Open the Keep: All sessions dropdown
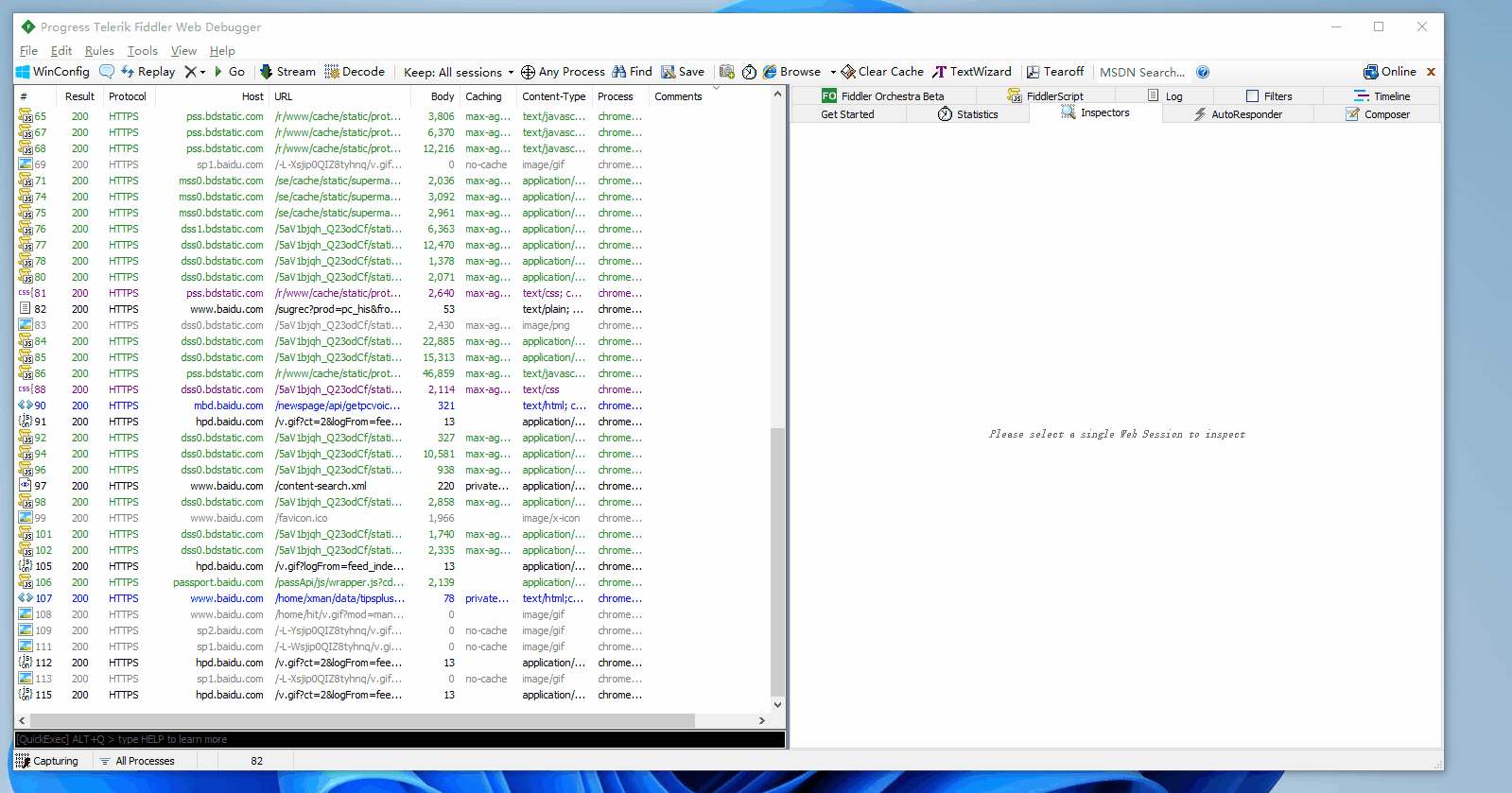This screenshot has width=1512, height=793. click(459, 72)
